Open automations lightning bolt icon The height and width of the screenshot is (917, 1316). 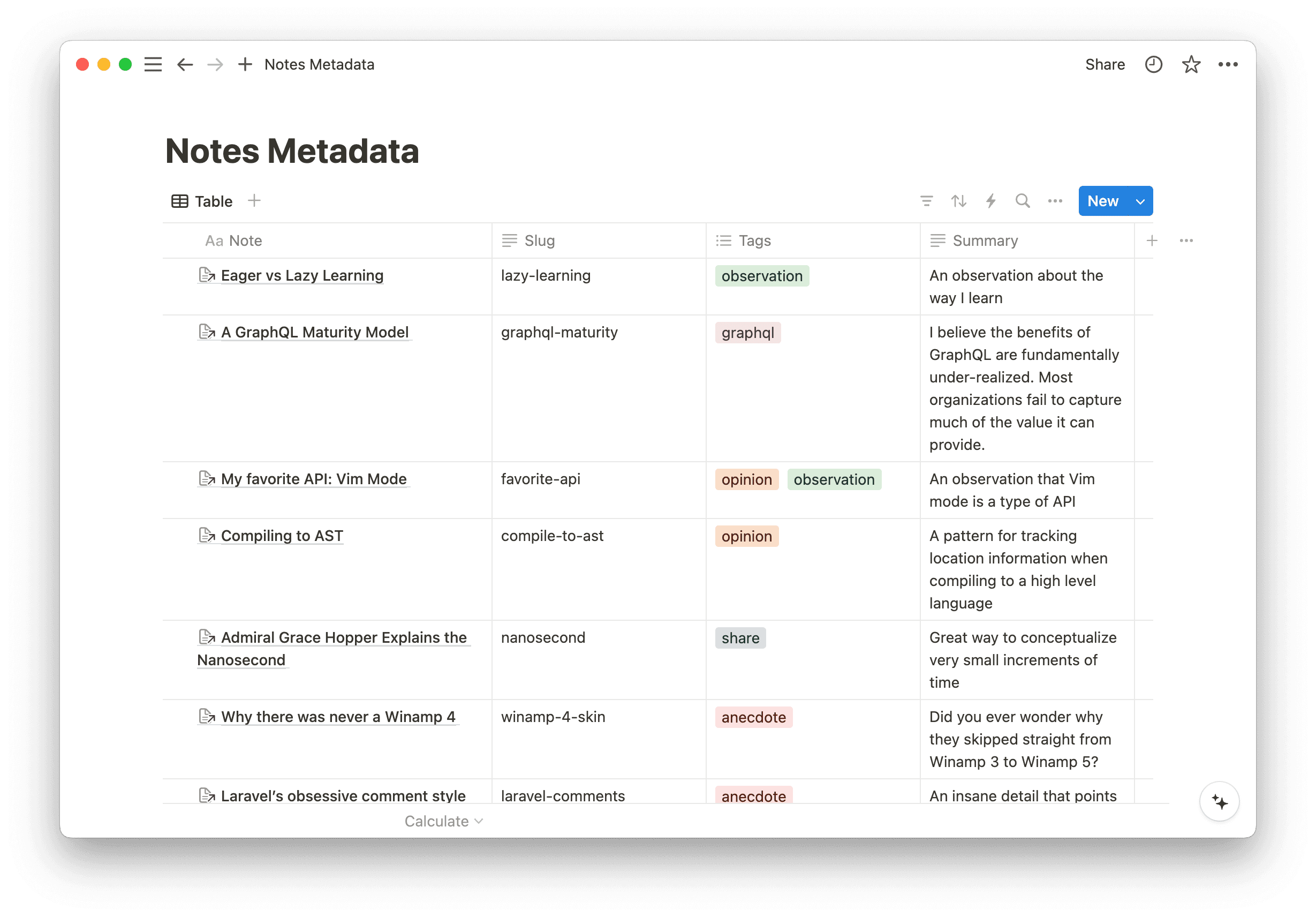click(990, 201)
